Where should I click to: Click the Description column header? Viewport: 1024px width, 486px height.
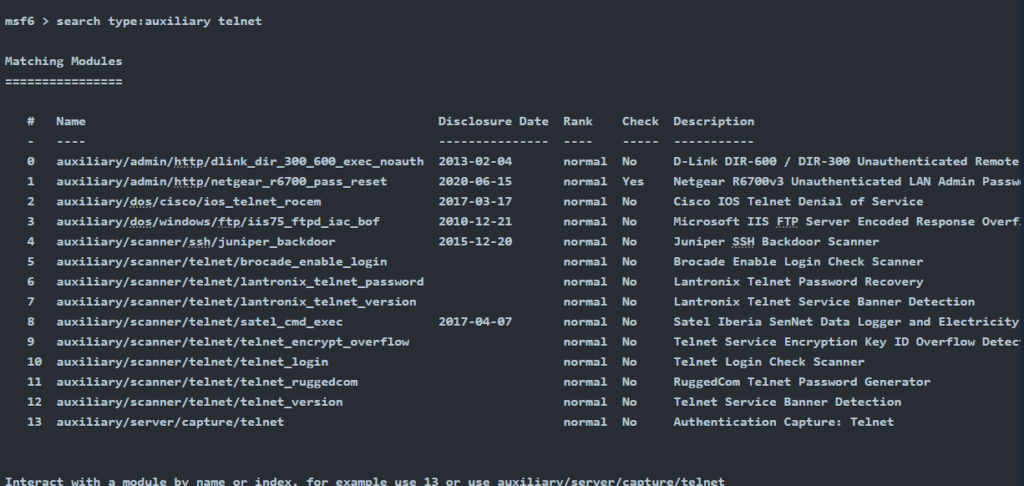[x=714, y=122]
